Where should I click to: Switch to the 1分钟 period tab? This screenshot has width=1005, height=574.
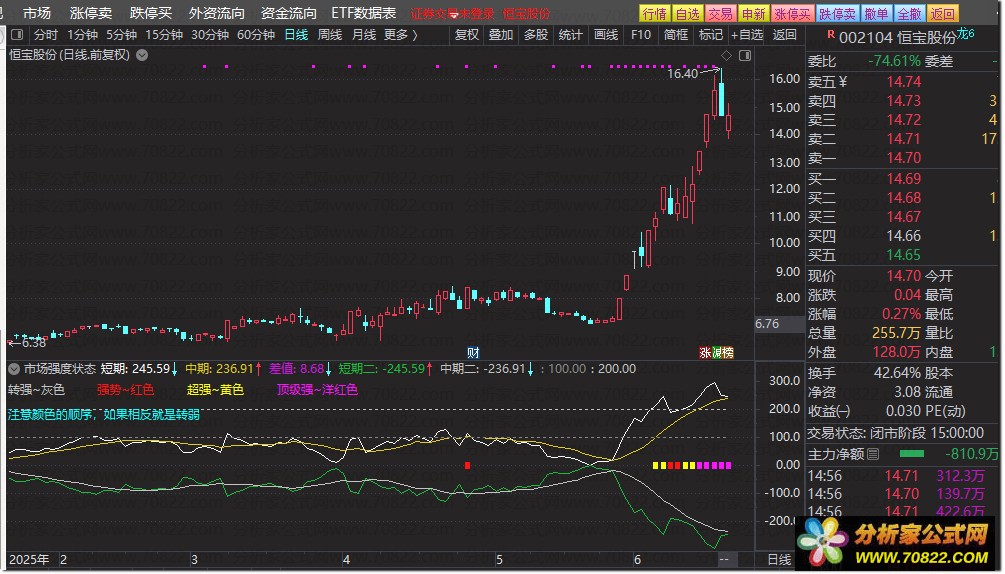tap(82, 35)
